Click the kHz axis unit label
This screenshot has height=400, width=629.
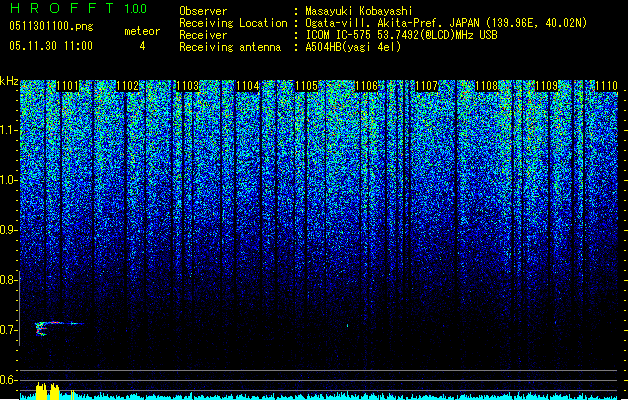coord(9,81)
